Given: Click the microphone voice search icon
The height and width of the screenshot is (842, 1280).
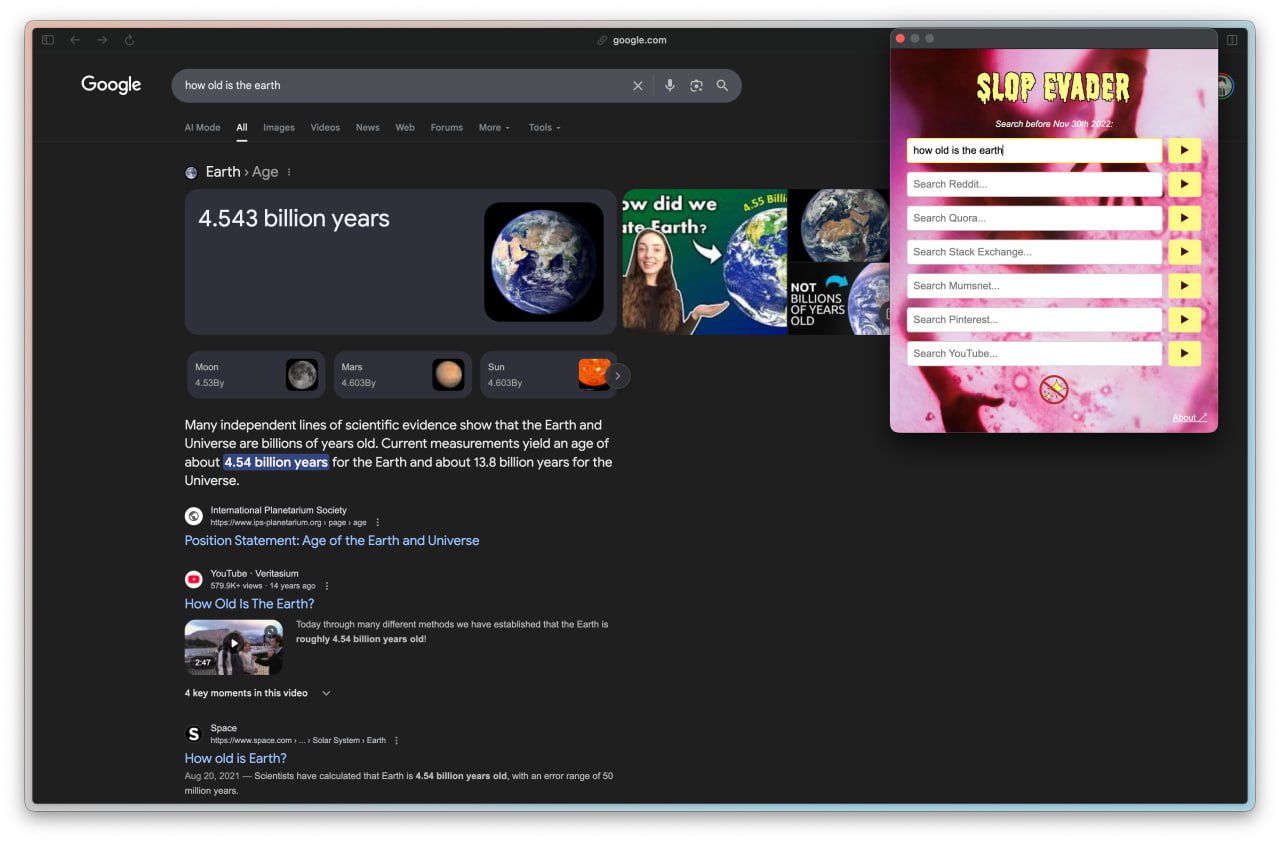Looking at the screenshot, I should (x=670, y=86).
